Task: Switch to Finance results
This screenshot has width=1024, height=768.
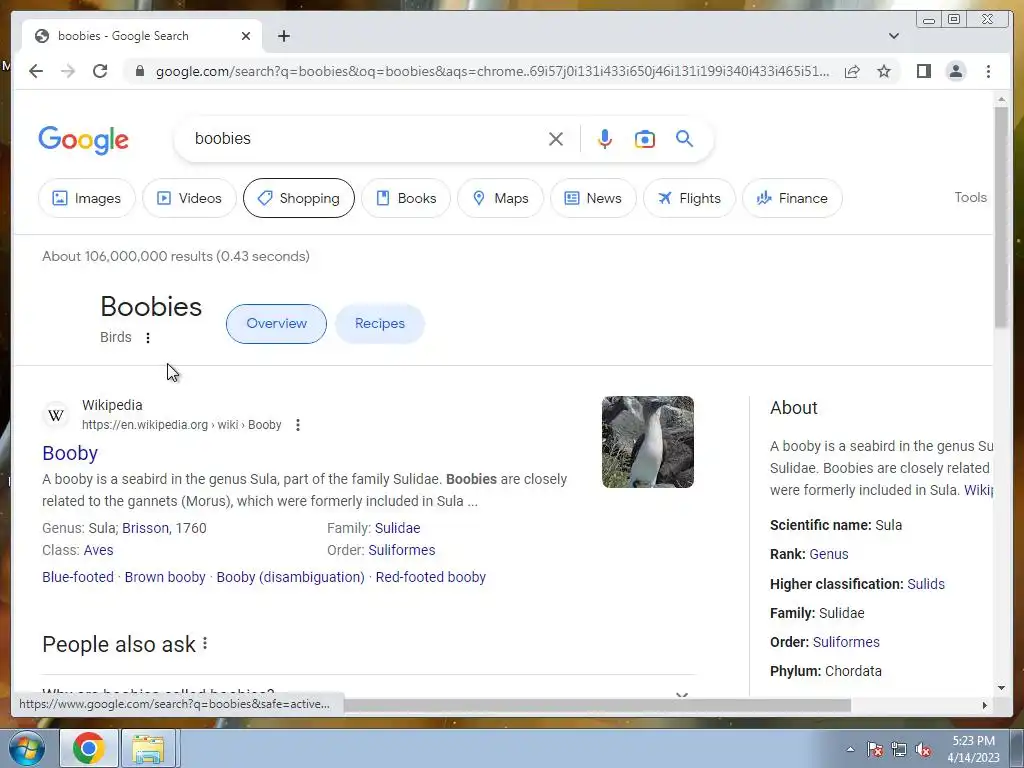Action: tap(792, 198)
